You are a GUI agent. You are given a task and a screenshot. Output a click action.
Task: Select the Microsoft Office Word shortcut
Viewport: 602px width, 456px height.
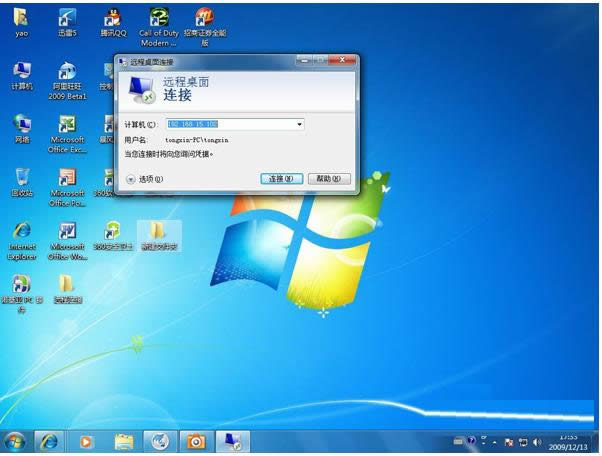[67, 232]
